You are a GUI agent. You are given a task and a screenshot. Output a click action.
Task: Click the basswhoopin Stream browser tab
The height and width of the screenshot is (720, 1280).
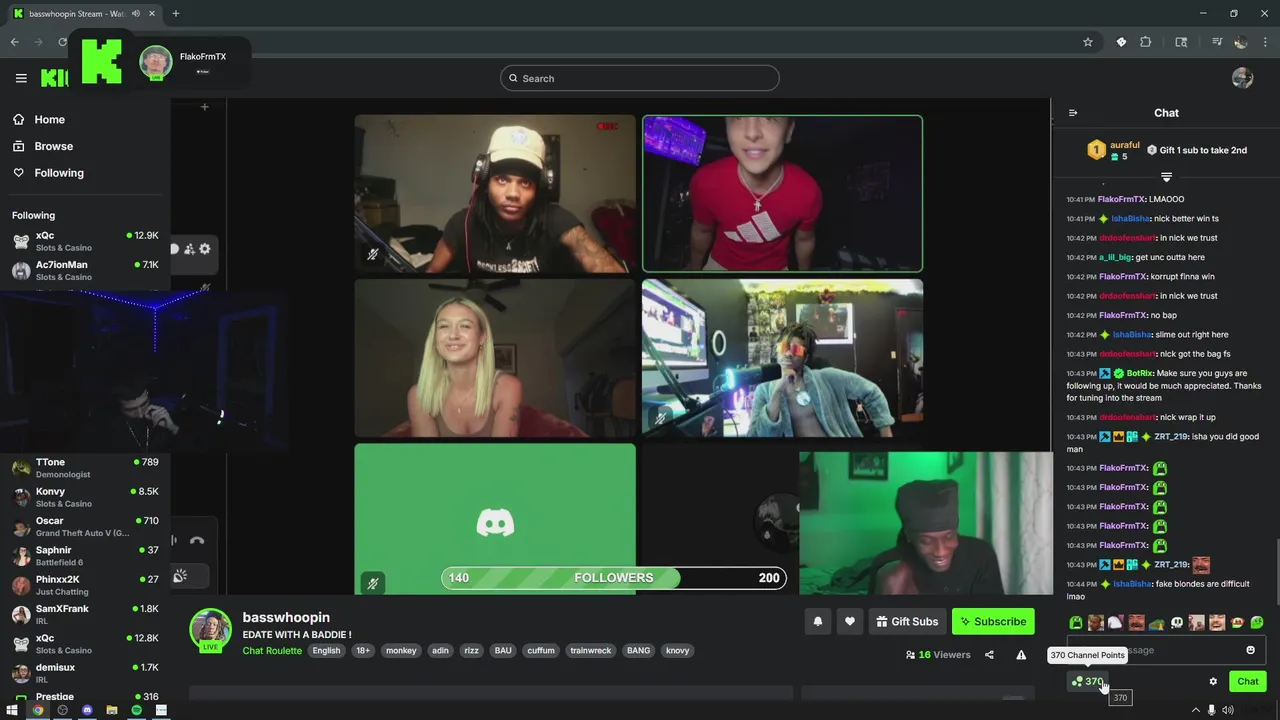point(84,14)
